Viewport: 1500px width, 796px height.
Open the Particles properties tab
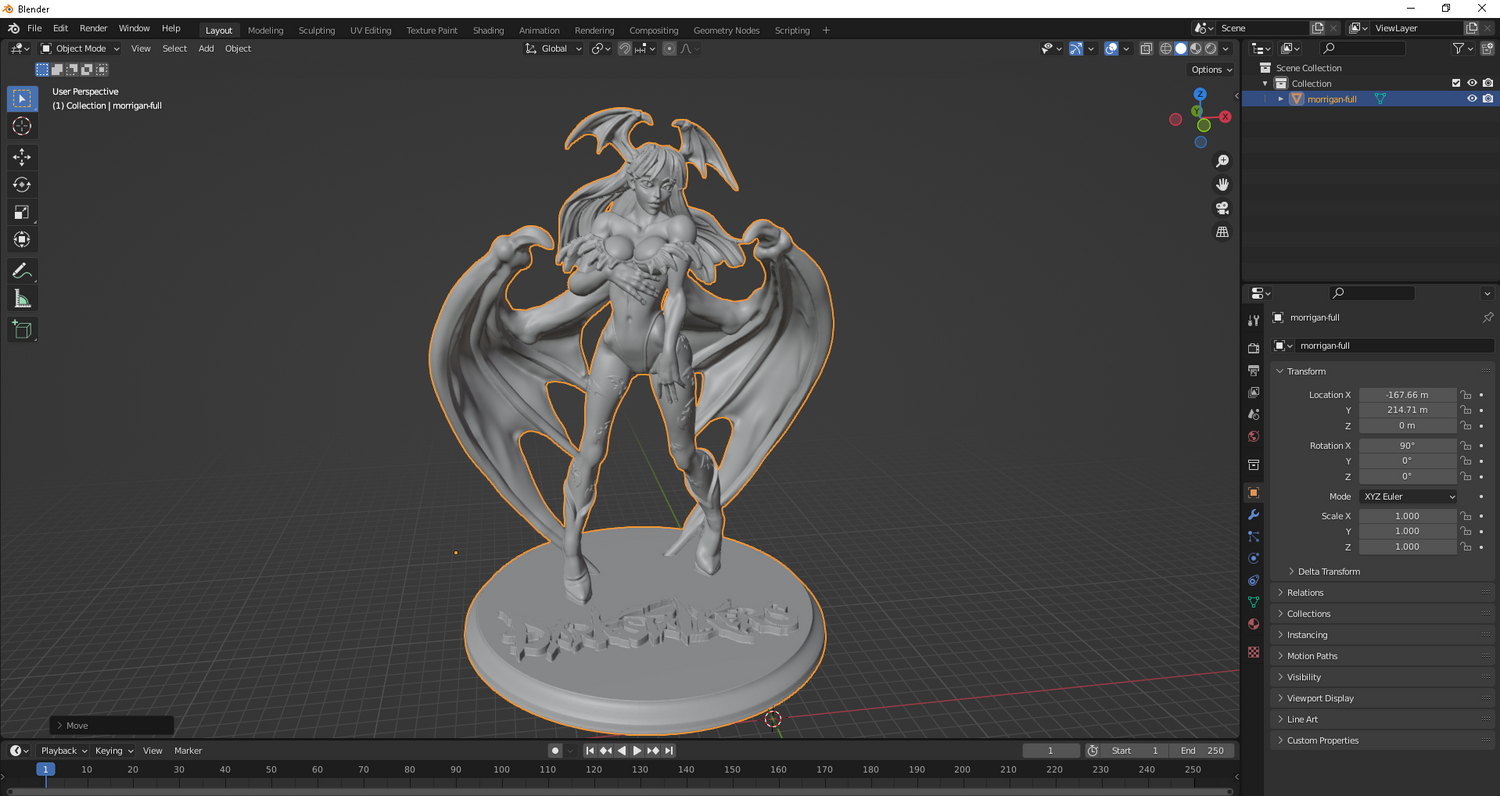pos(1253,536)
